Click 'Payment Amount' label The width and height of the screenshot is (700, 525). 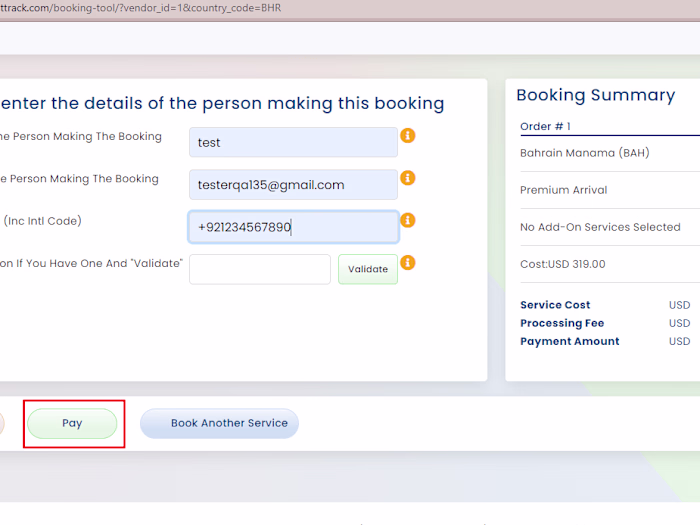click(x=570, y=342)
